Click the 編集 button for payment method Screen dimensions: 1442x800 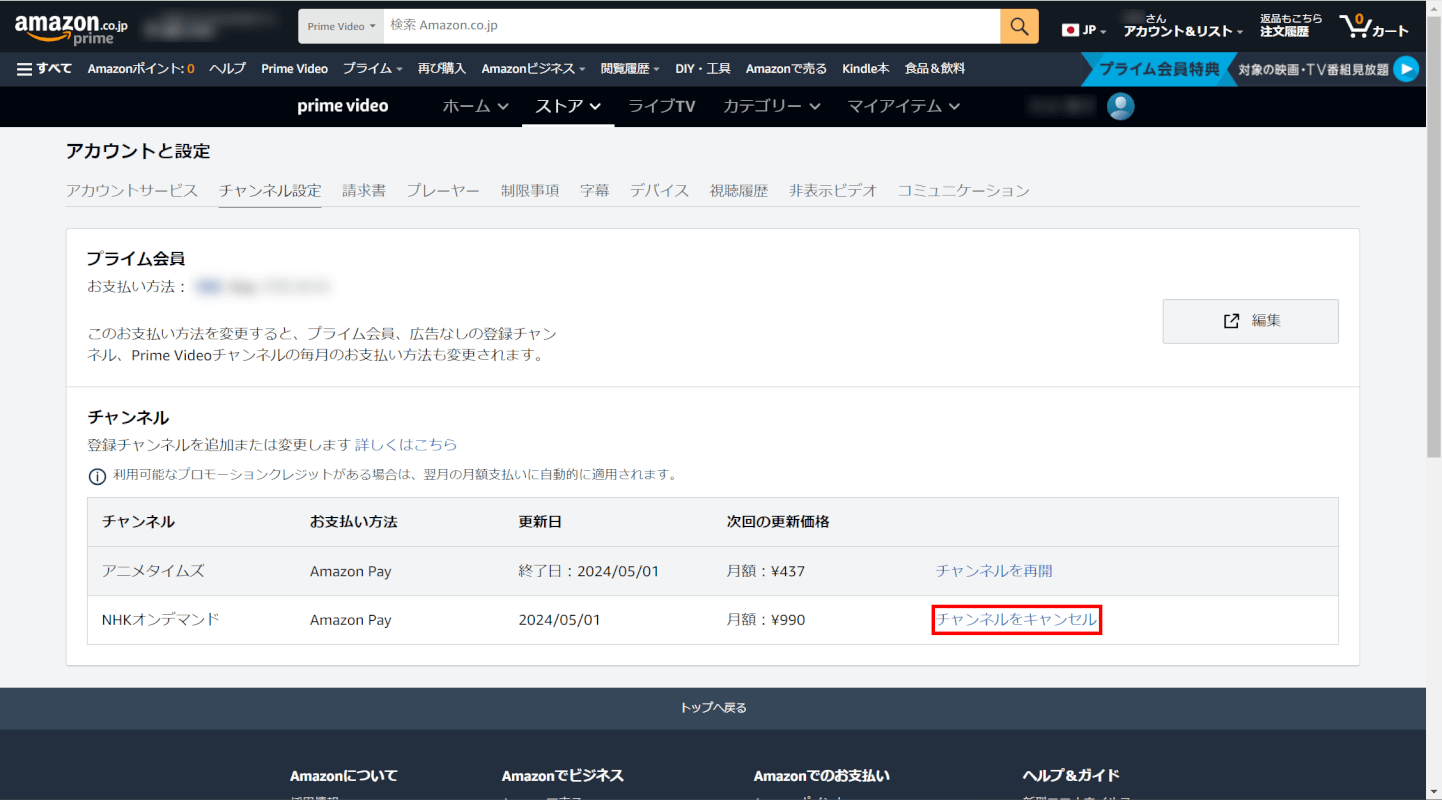click(x=1250, y=321)
